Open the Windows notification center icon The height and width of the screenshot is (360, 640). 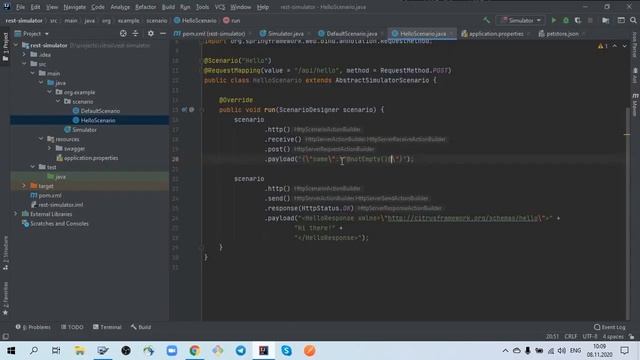(x=624, y=351)
